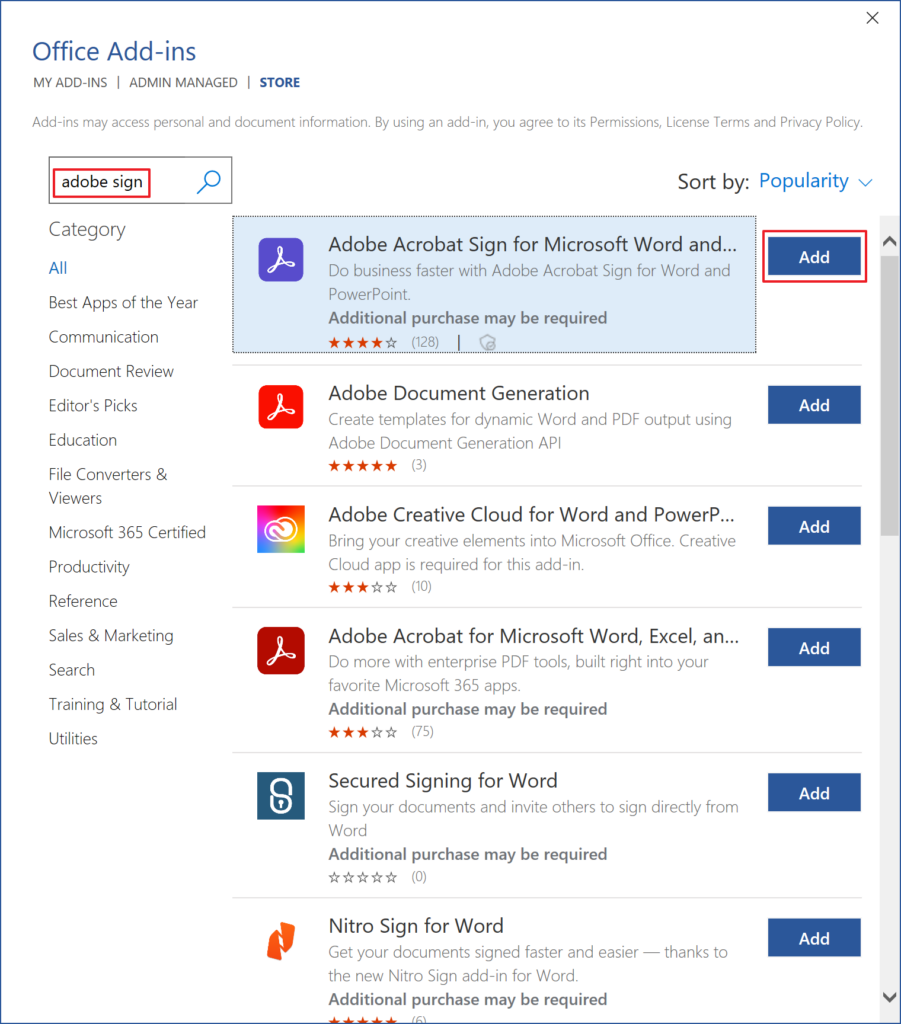Open the 'Adobe Acrobat Sign for Microsoft Word and...' title
901x1024 pixels.
[533, 244]
